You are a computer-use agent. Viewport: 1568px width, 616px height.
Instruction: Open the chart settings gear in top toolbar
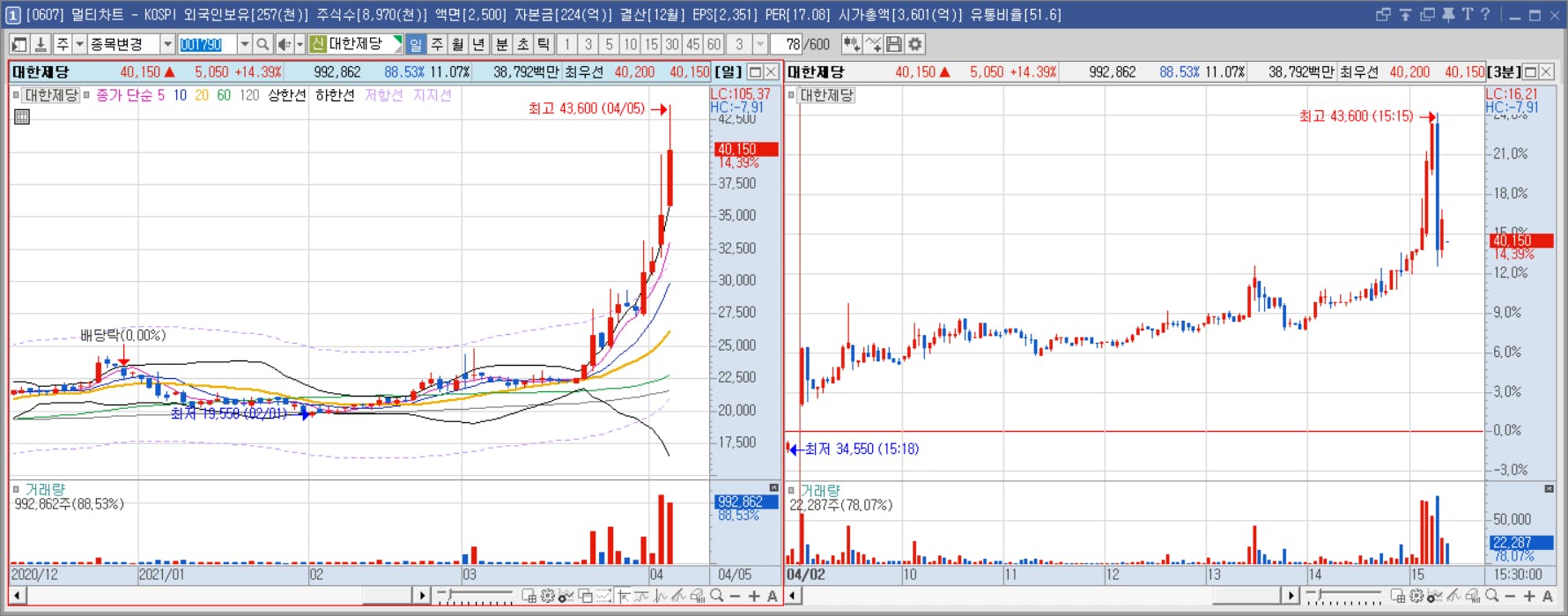pos(915,44)
